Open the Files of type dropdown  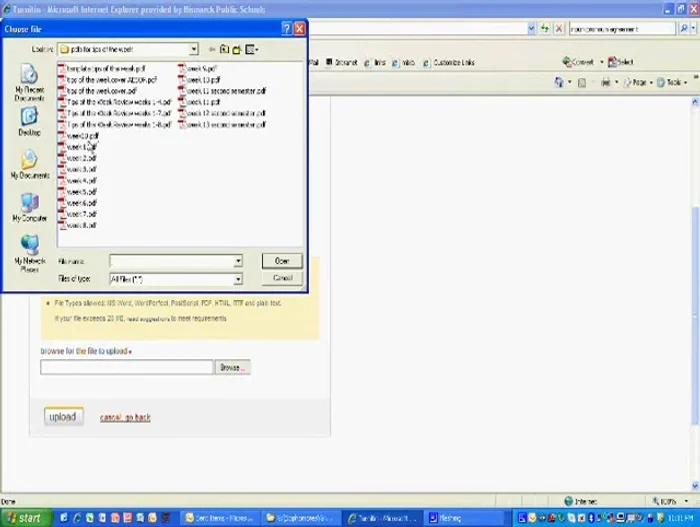[x=237, y=279]
